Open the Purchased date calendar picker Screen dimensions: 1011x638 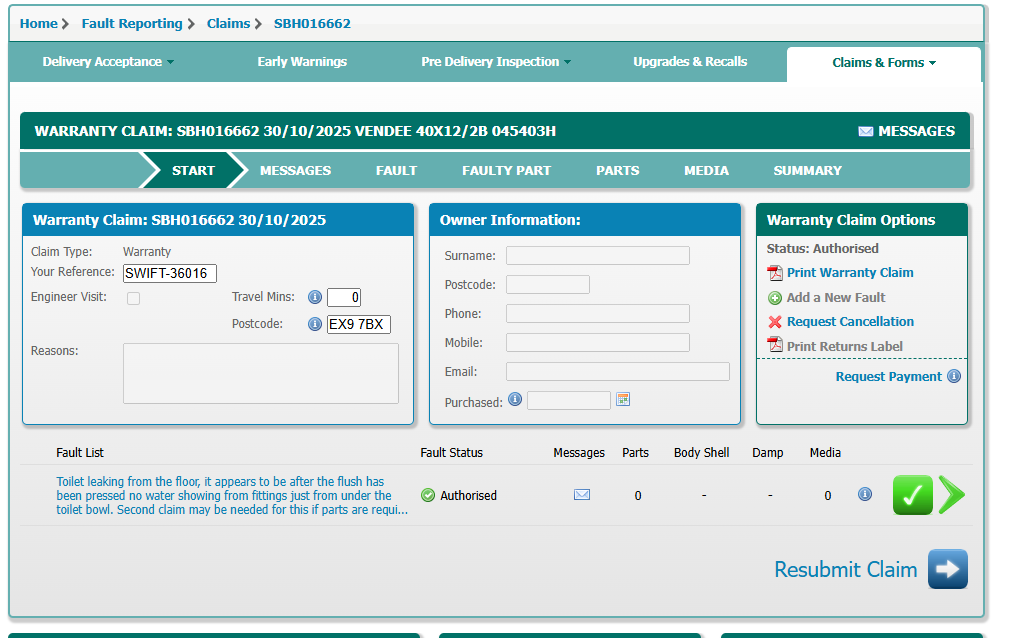(x=623, y=400)
